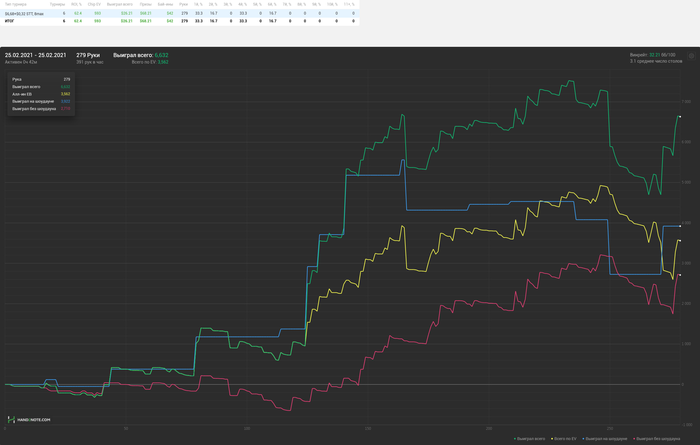Click 'Активен 0ч 42м' text
The image size is (700, 445).
(x=21, y=62)
